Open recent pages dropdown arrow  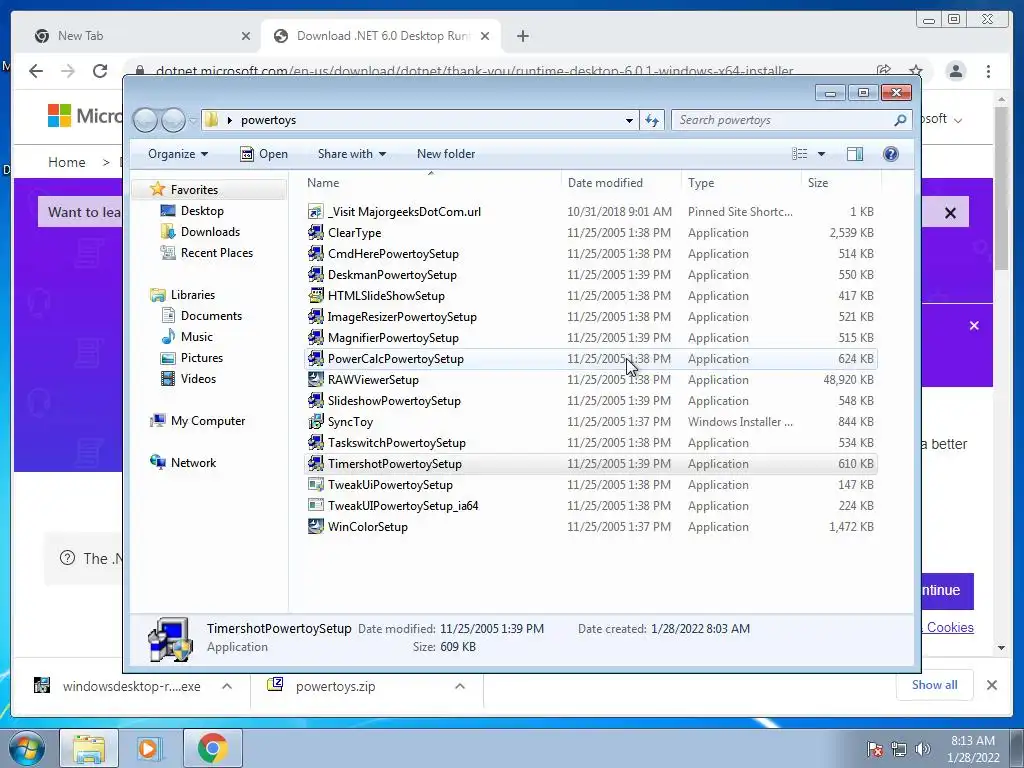193,120
